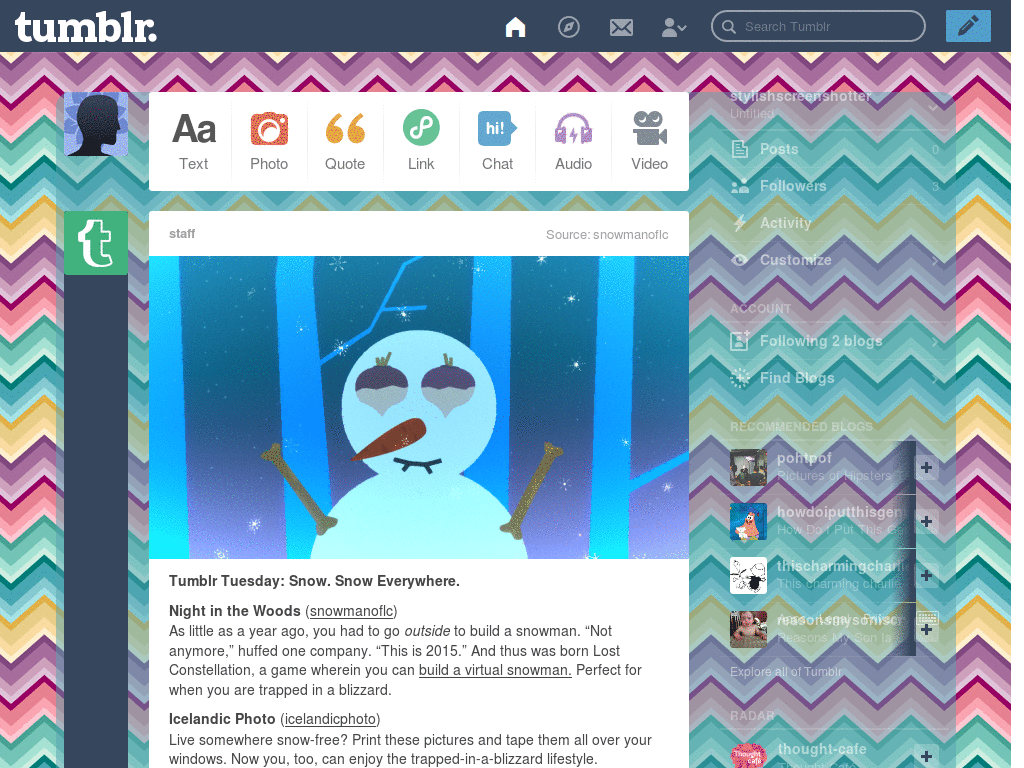Open the icelandicphoto link
This screenshot has width=1024, height=768.
point(330,719)
